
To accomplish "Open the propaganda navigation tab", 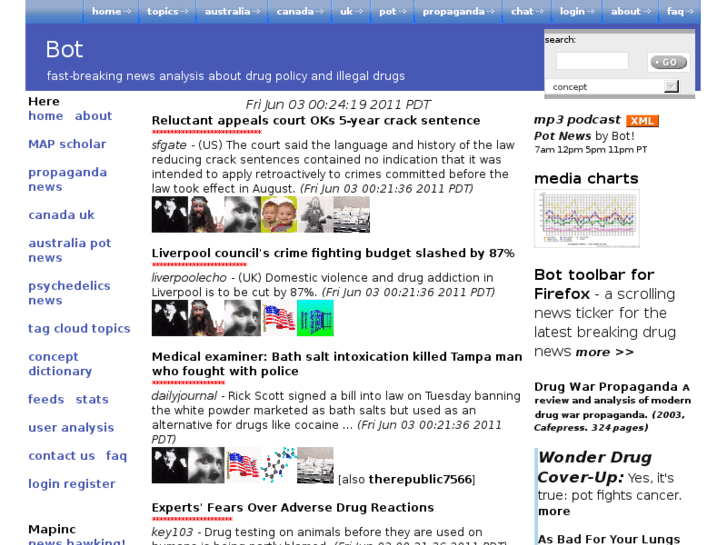I will click(458, 12).
